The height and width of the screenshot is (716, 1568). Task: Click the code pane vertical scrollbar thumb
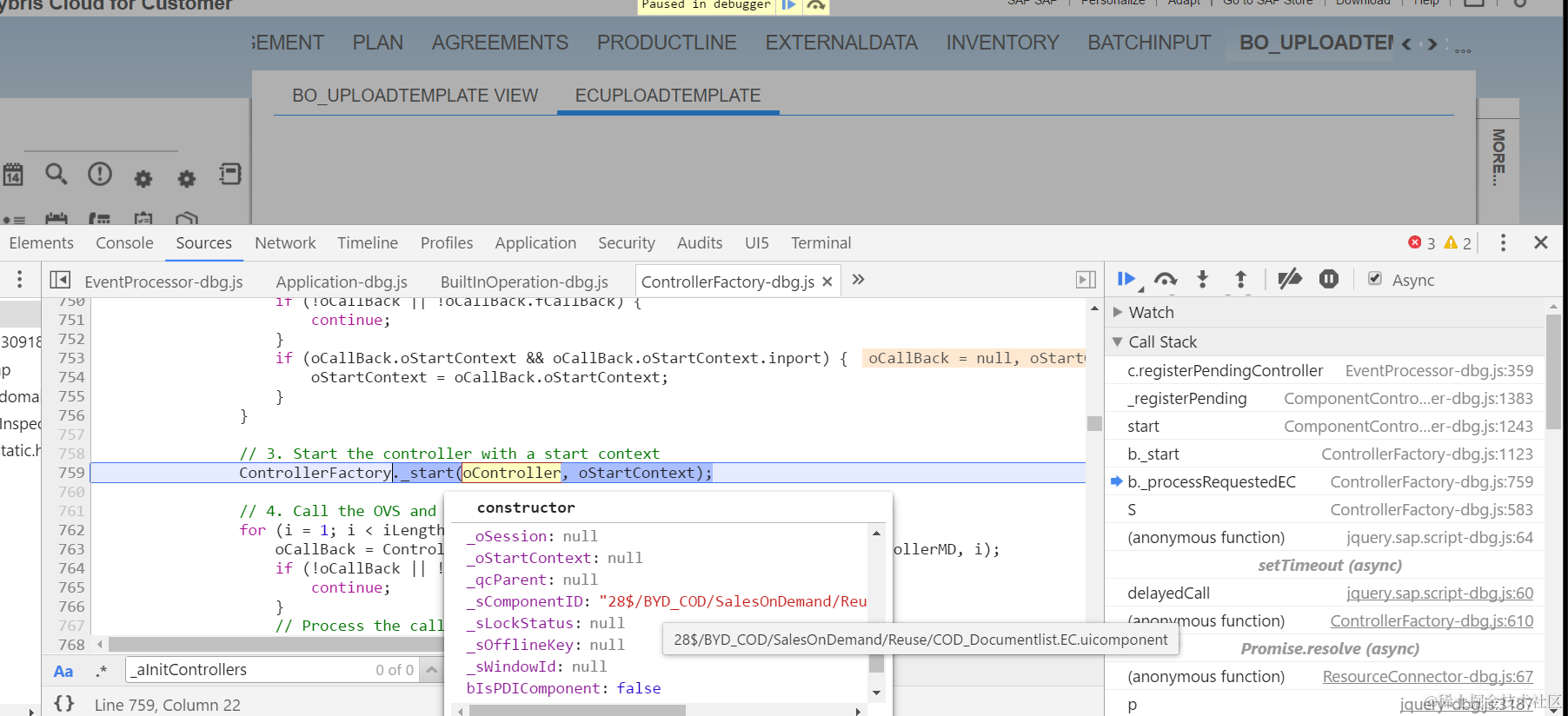1094,424
